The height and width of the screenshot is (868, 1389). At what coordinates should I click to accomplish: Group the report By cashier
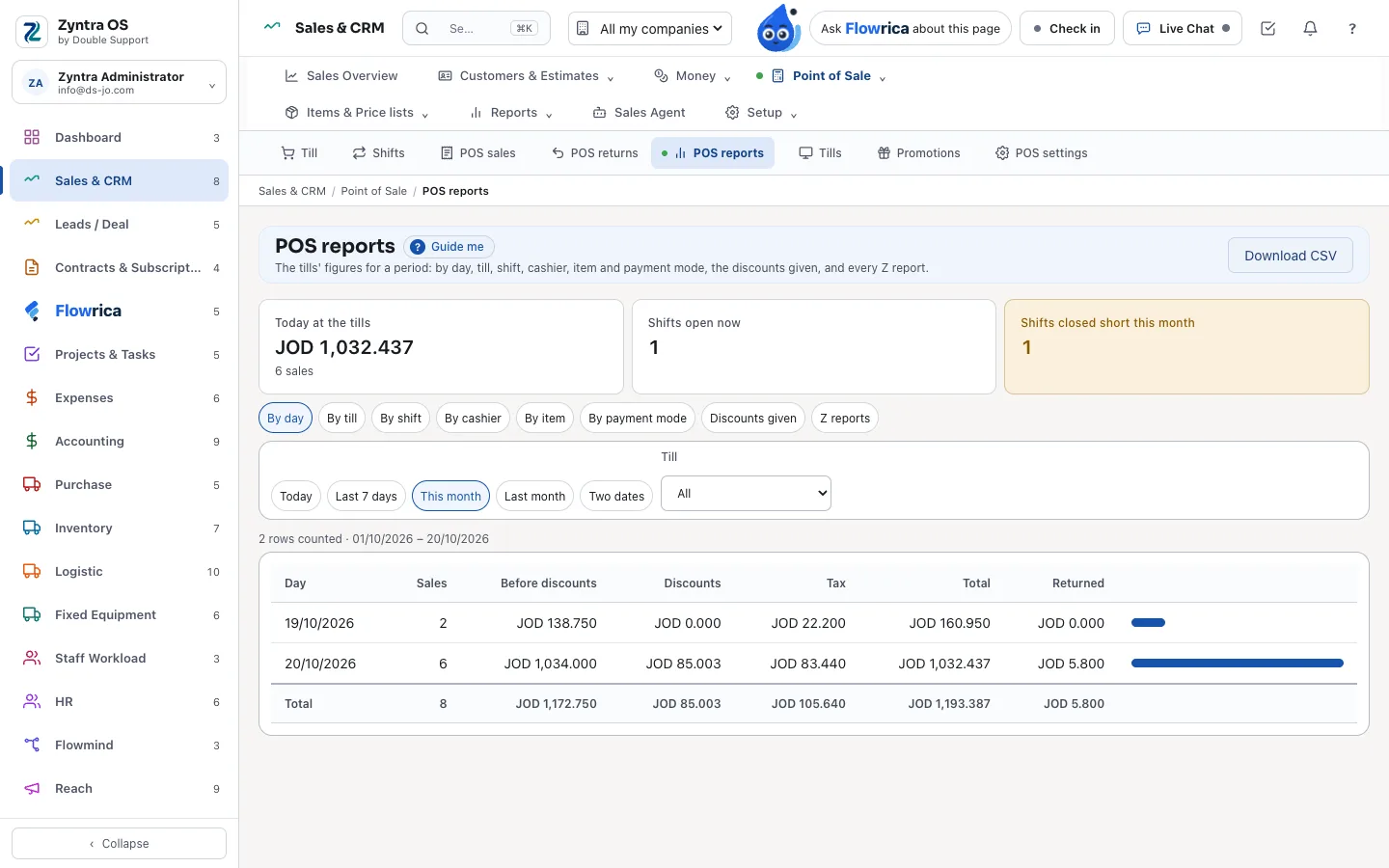point(473,418)
